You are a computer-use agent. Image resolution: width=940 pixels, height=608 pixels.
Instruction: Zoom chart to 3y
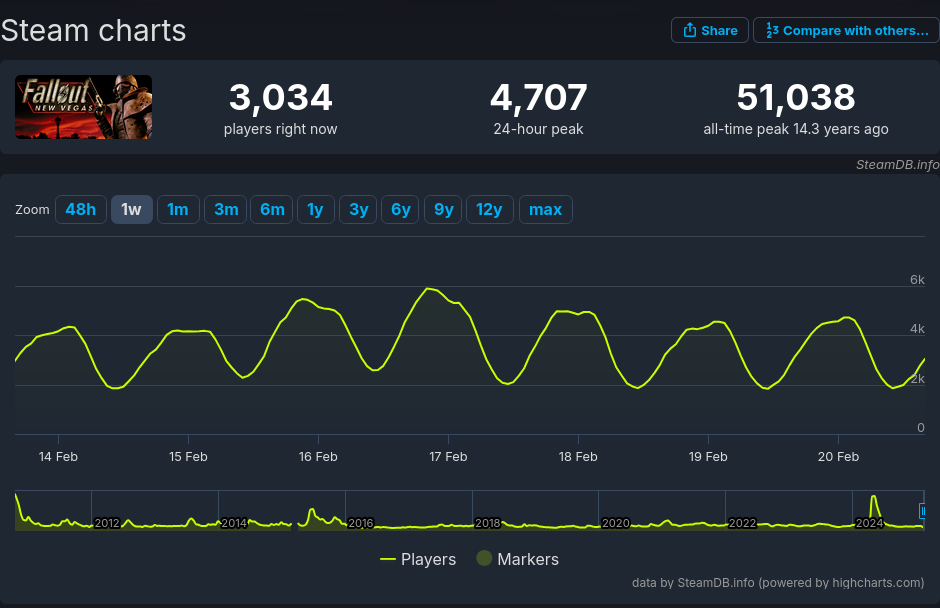(x=358, y=210)
